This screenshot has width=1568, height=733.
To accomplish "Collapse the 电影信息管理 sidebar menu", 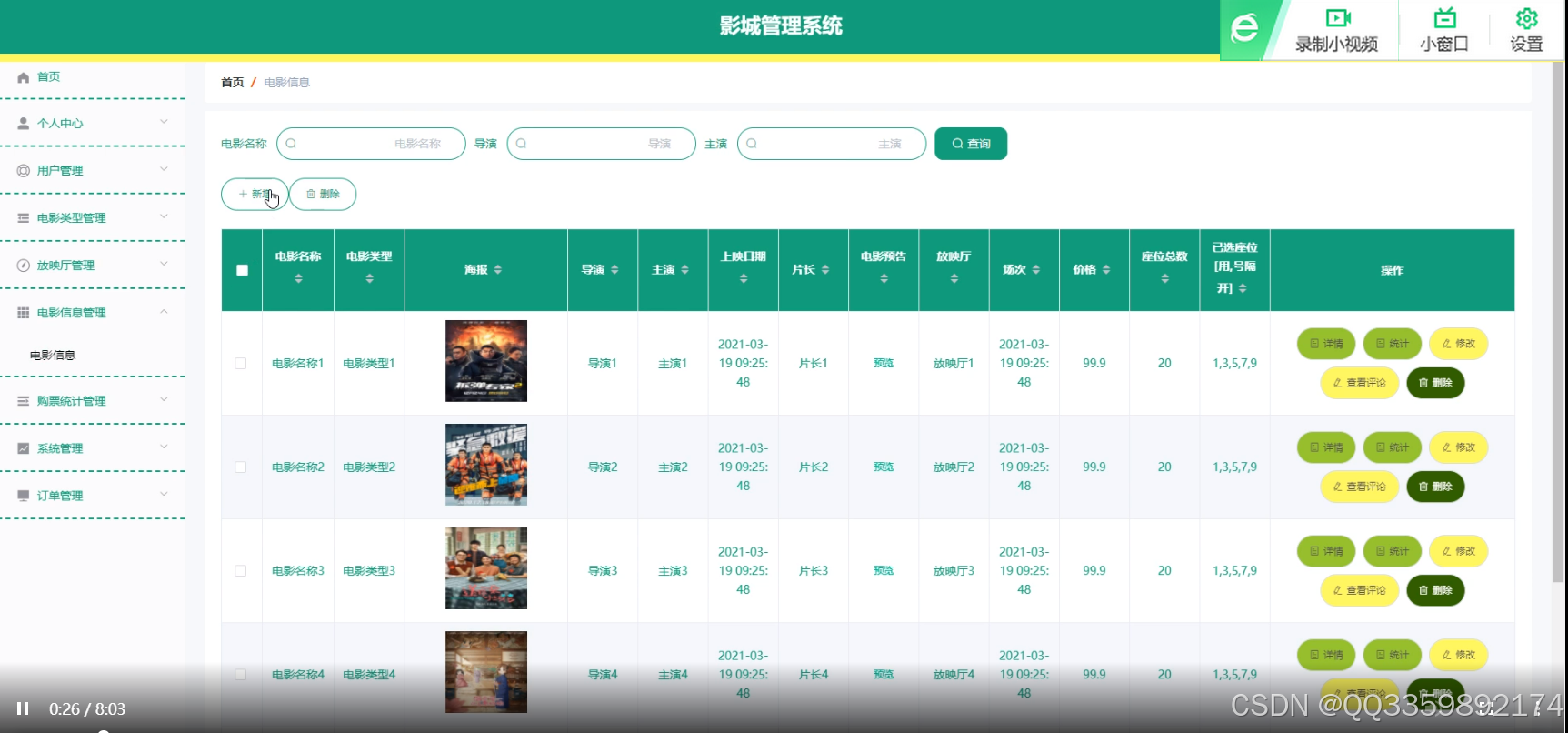I will tap(93, 312).
